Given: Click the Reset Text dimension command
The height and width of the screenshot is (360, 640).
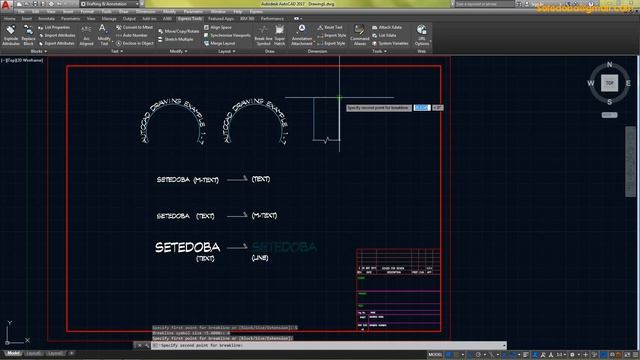Looking at the screenshot, I should tap(330, 27).
